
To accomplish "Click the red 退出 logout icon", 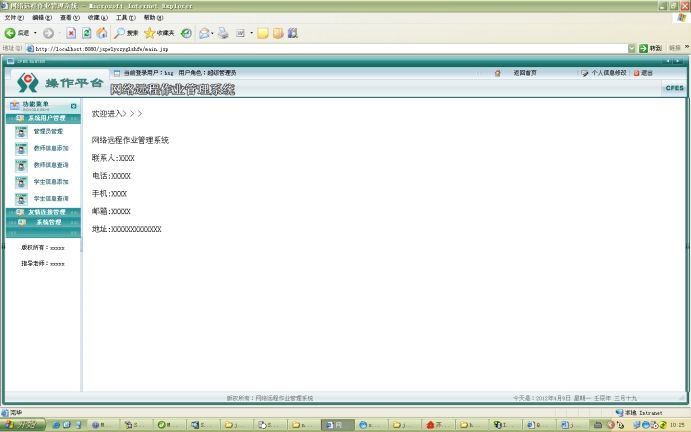I will coord(636,73).
